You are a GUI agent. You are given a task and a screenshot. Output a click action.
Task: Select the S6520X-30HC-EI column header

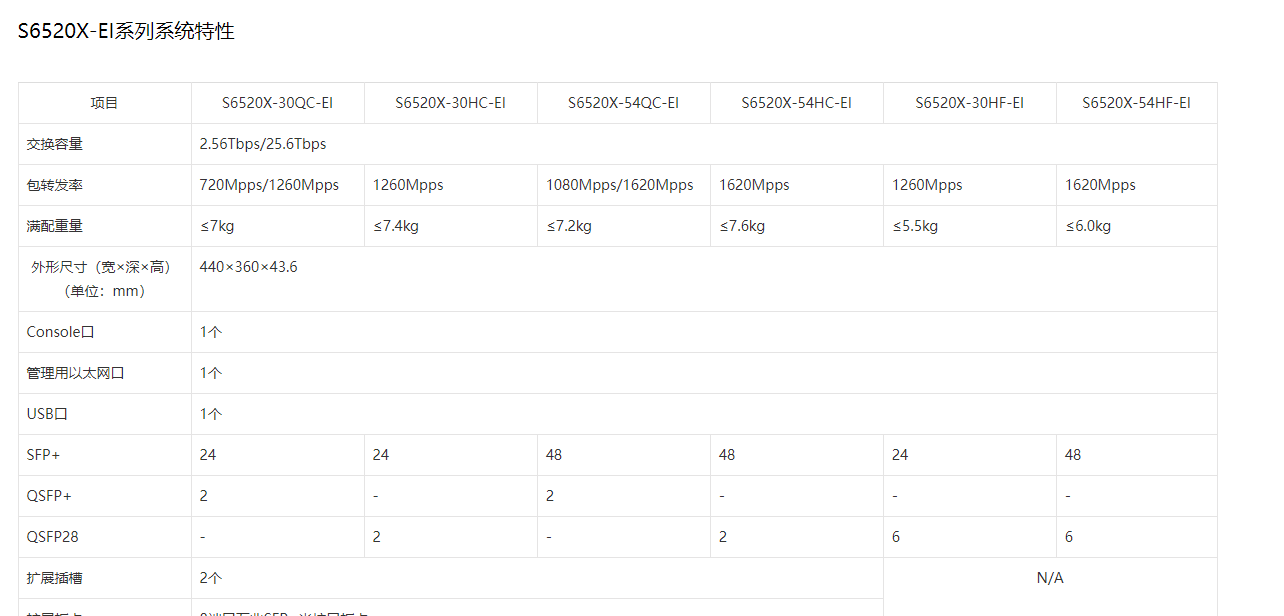[x=450, y=103]
